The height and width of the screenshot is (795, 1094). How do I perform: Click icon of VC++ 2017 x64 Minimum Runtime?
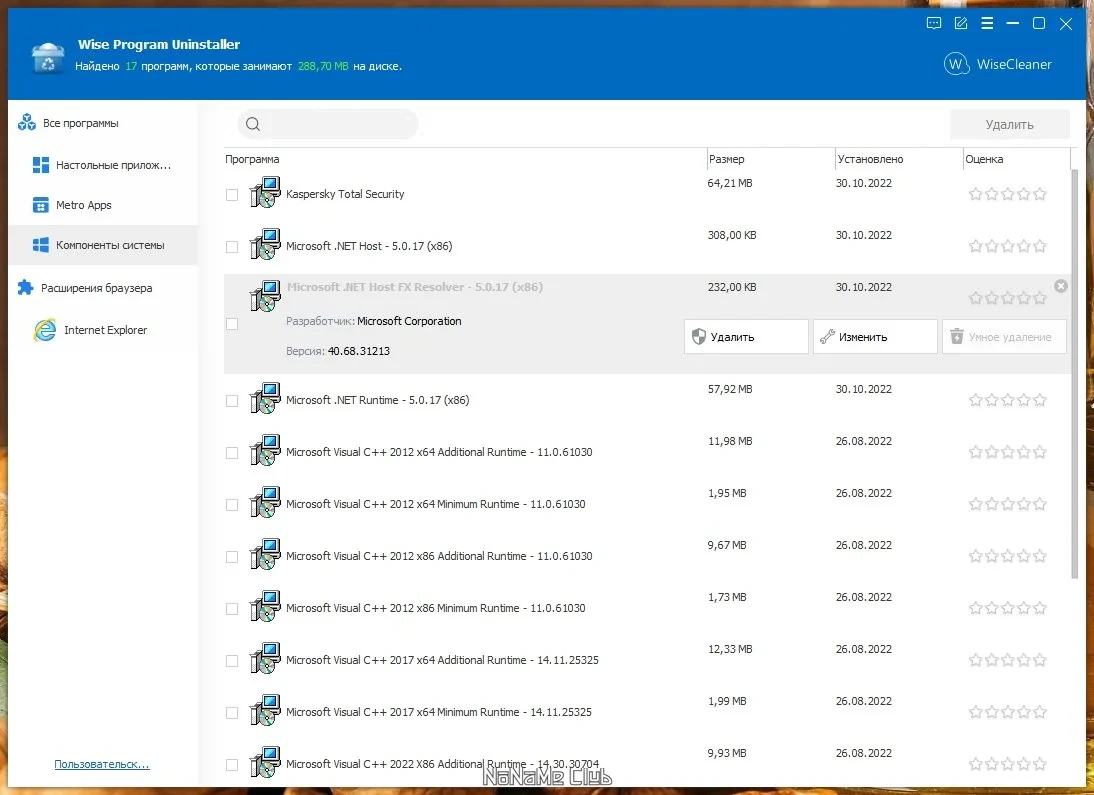(x=265, y=711)
